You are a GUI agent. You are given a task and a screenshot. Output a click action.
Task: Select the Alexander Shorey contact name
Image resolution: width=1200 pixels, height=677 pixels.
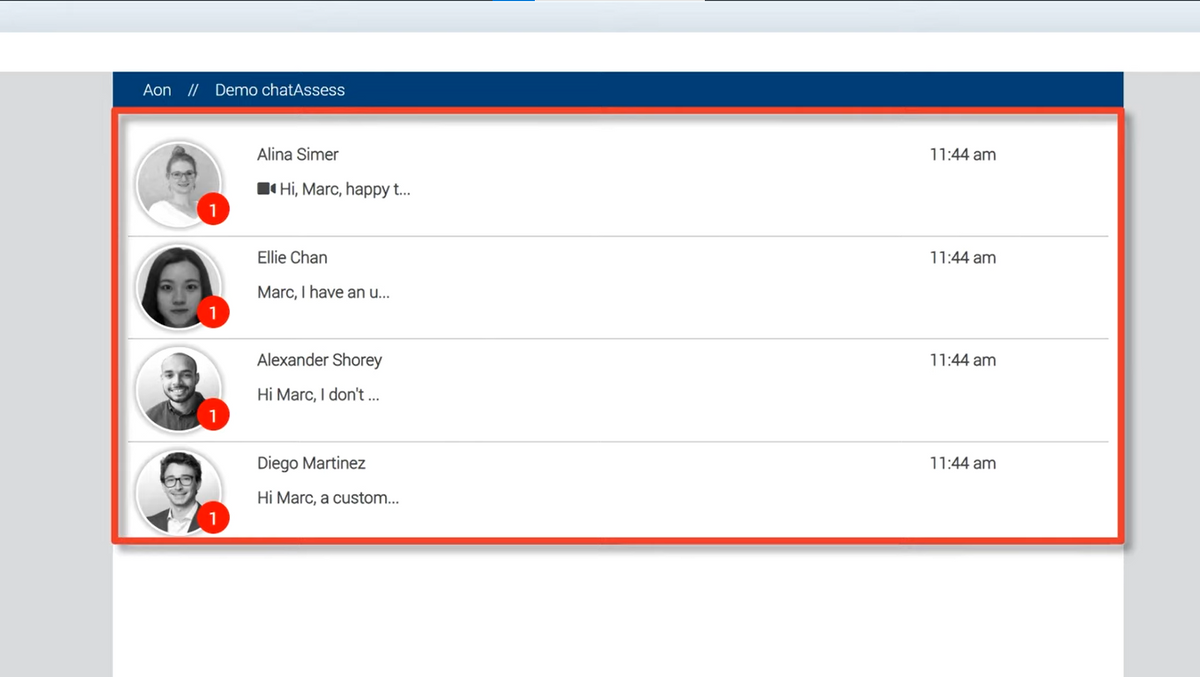point(319,360)
